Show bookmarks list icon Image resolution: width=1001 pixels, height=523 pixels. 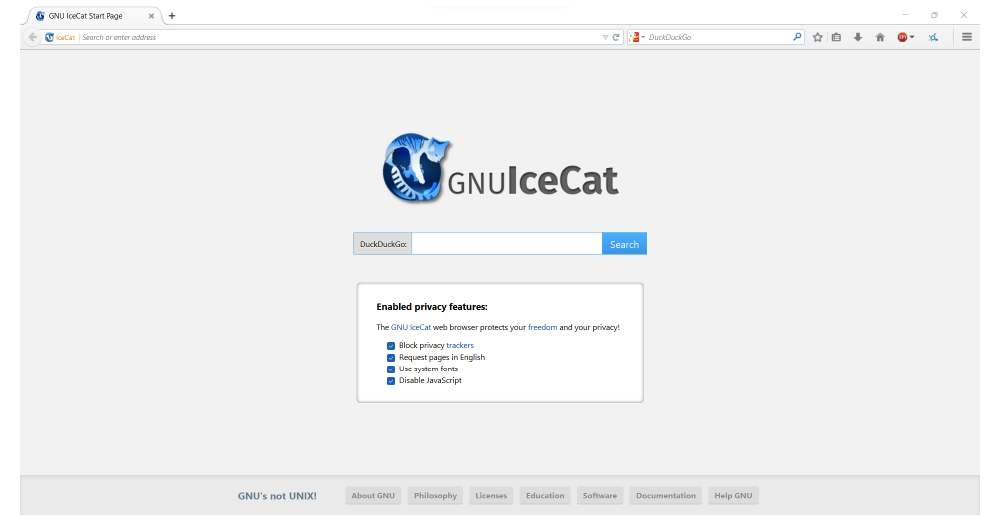836,37
